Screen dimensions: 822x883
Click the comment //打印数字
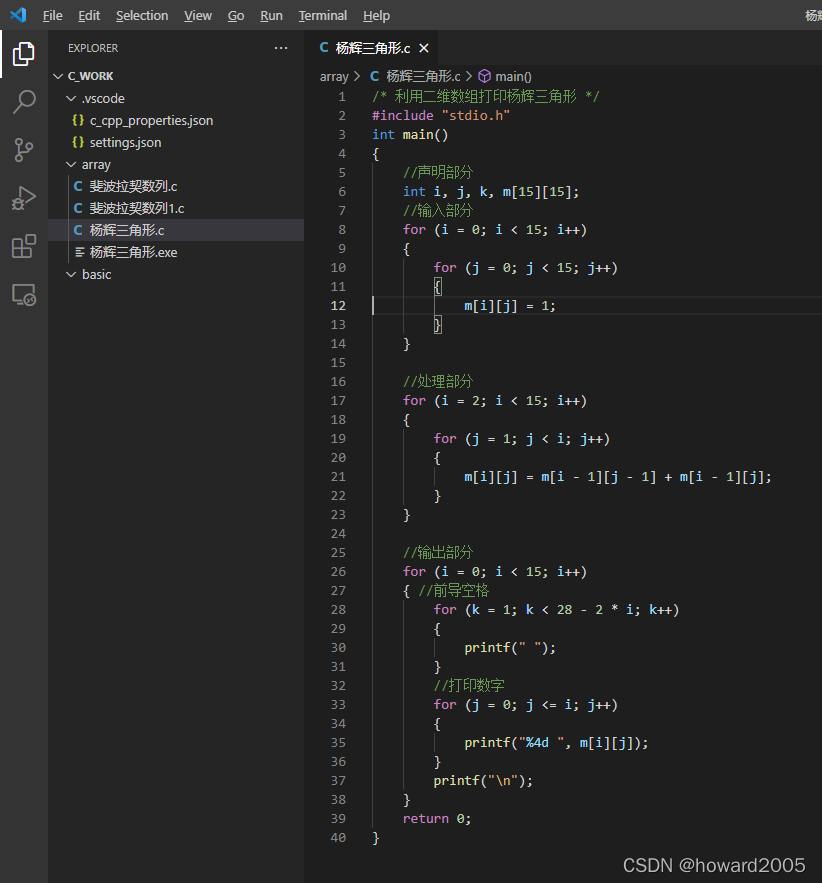[x=469, y=685]
